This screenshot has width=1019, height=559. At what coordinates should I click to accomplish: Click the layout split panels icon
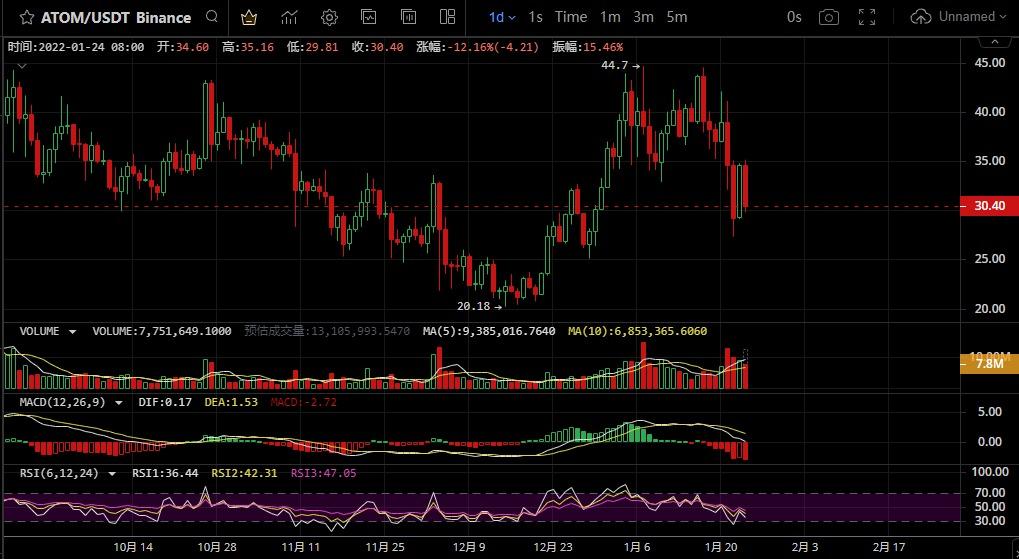[447, 17]
